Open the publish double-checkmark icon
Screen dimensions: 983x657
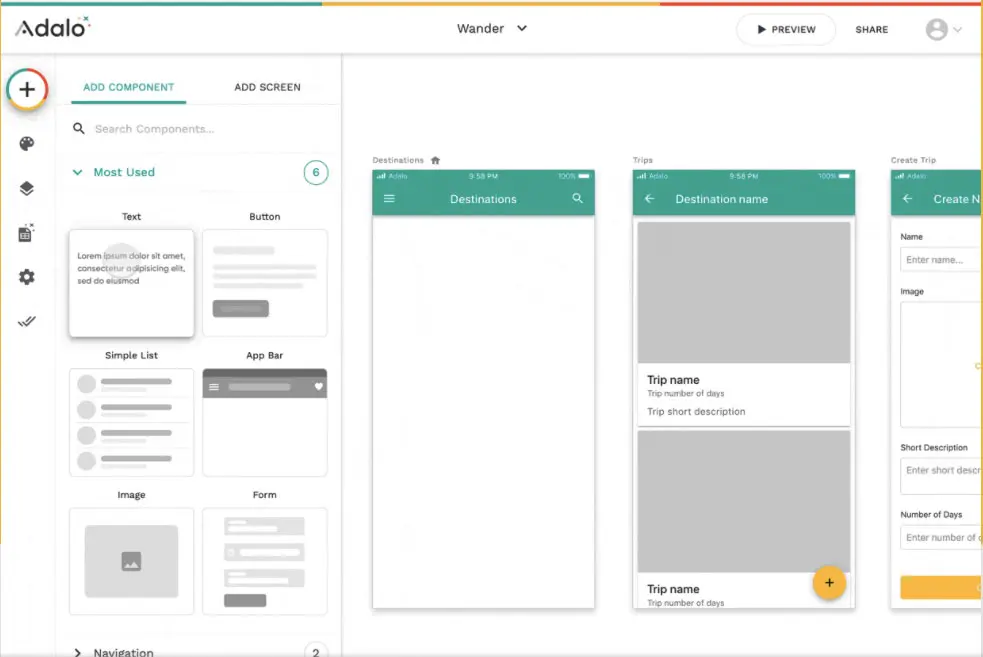(26, 322)
